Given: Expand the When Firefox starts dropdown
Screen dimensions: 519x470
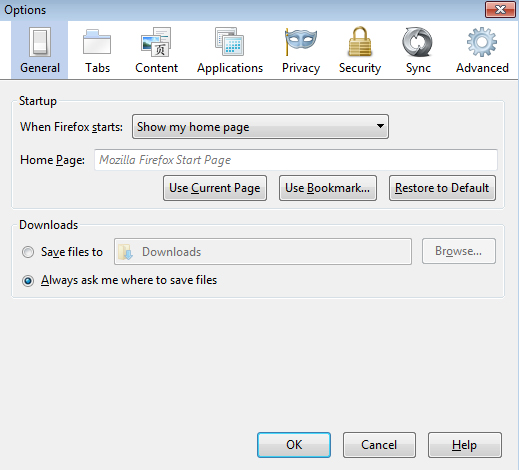Looking at the screenshot, I should tap(260, 127).
